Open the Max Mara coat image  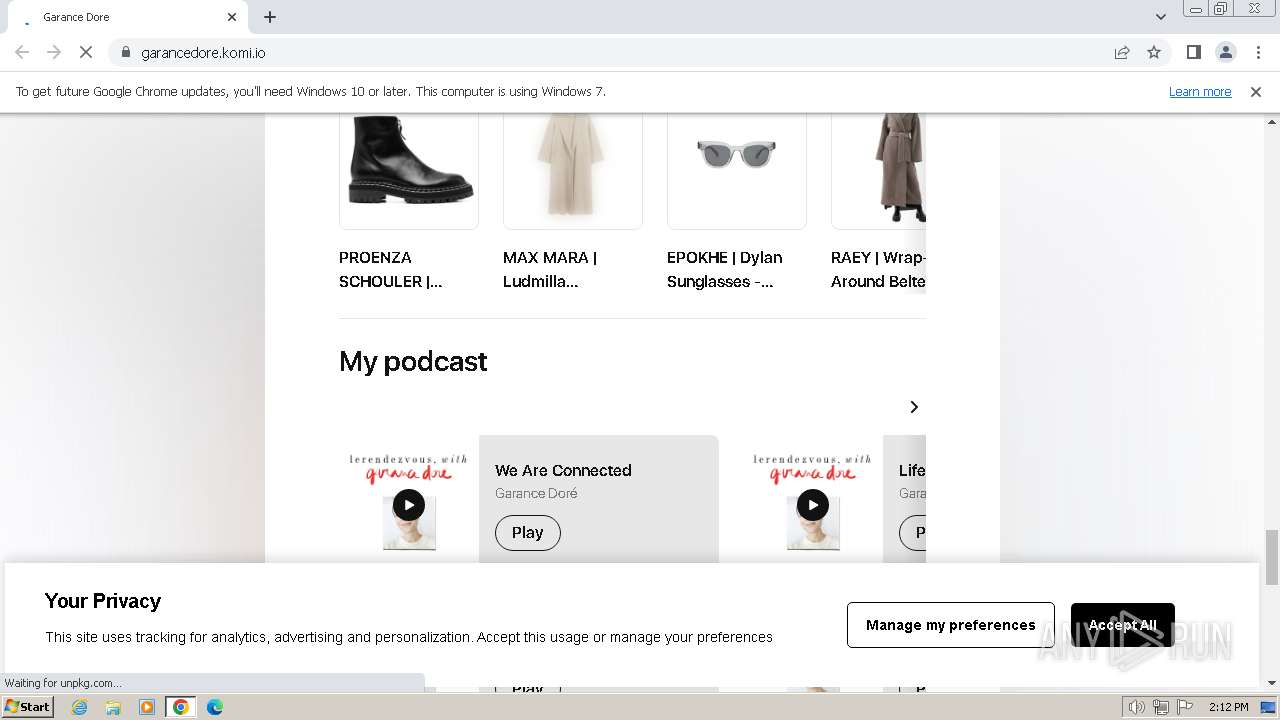tap(573, 171)
